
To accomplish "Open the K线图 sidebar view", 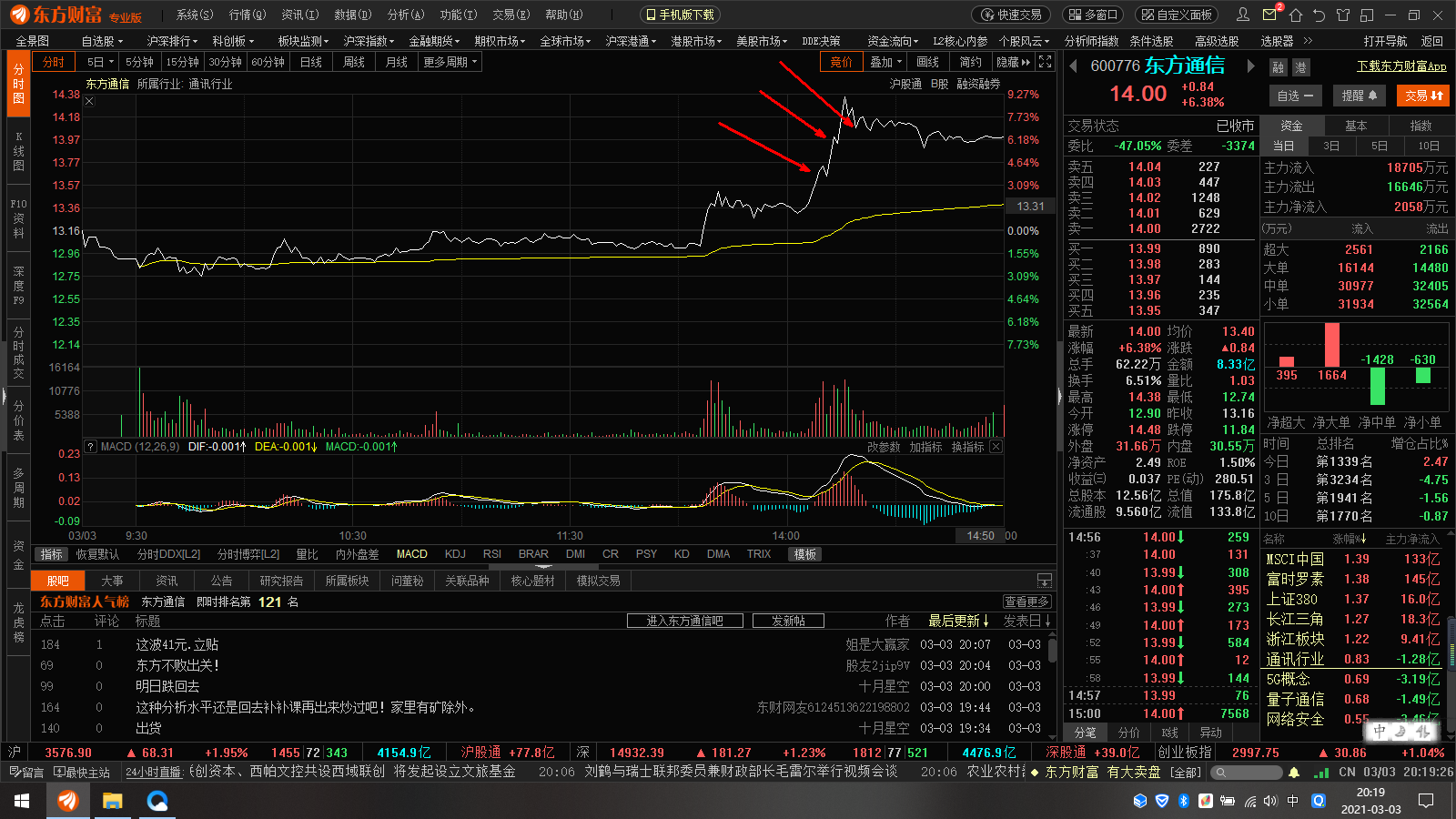I will (18, 151).
